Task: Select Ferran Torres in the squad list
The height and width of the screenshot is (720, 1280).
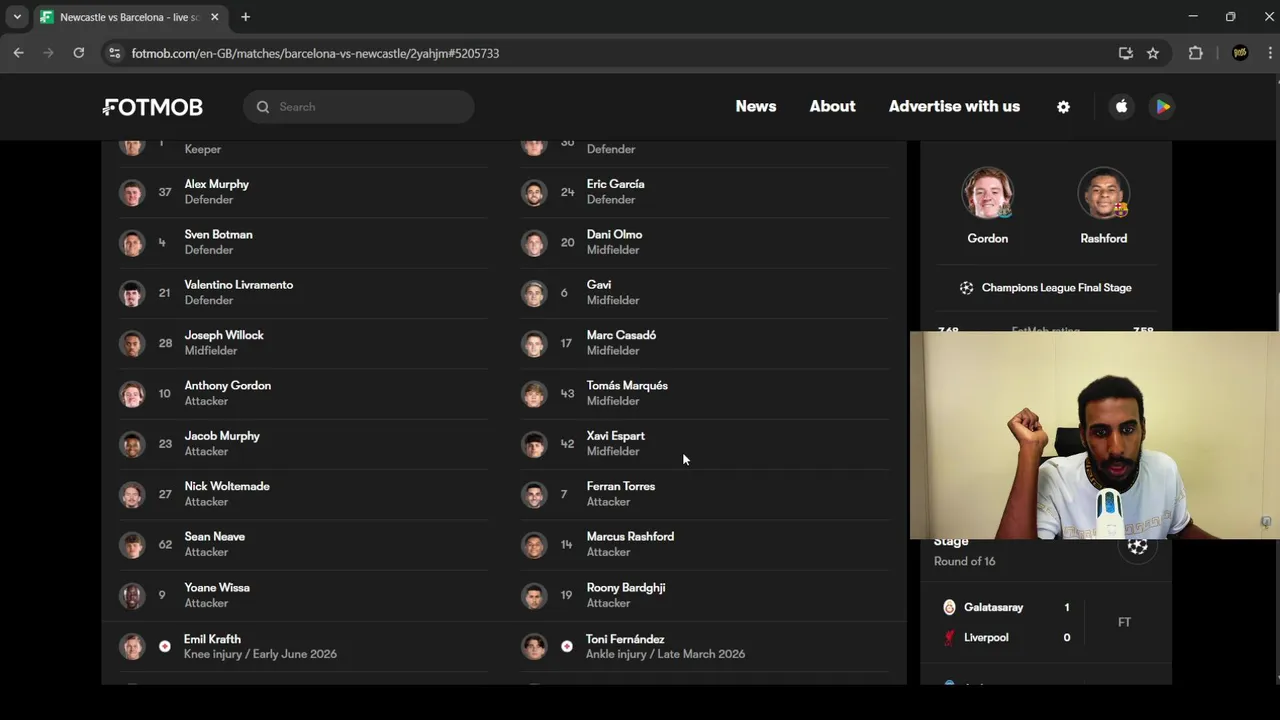Action: [x=706, y=494]
